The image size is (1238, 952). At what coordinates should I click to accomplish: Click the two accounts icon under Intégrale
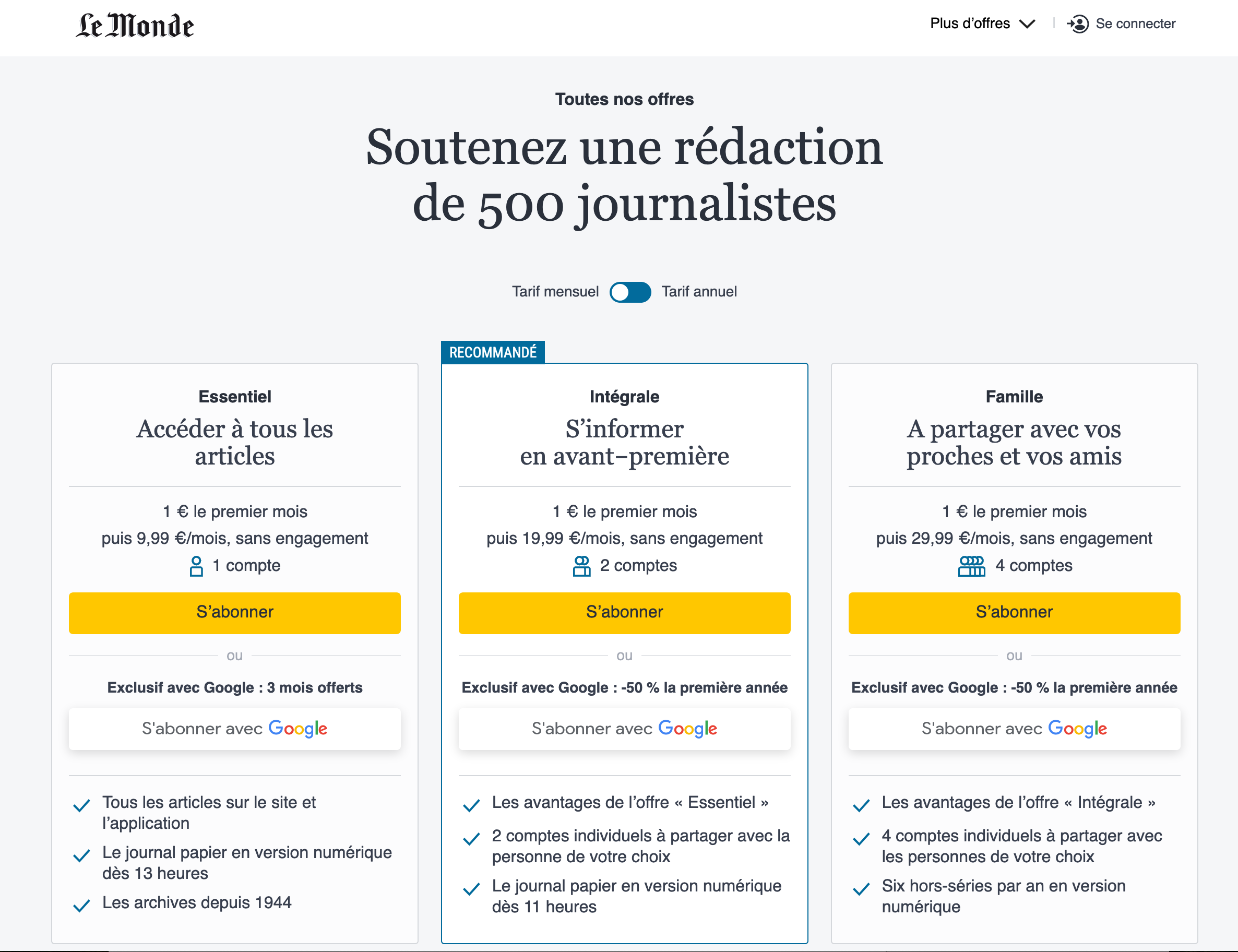tap(581, 566)
